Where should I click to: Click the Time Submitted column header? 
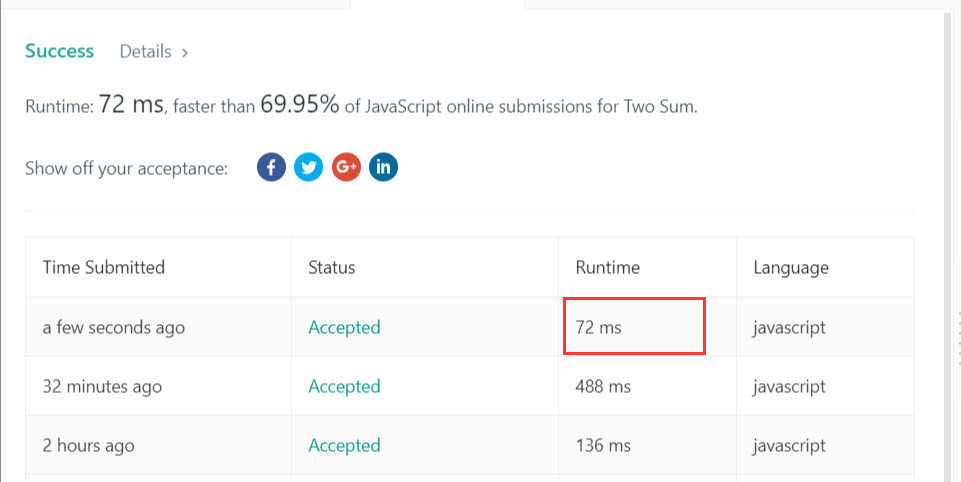(x=104, y=267)
